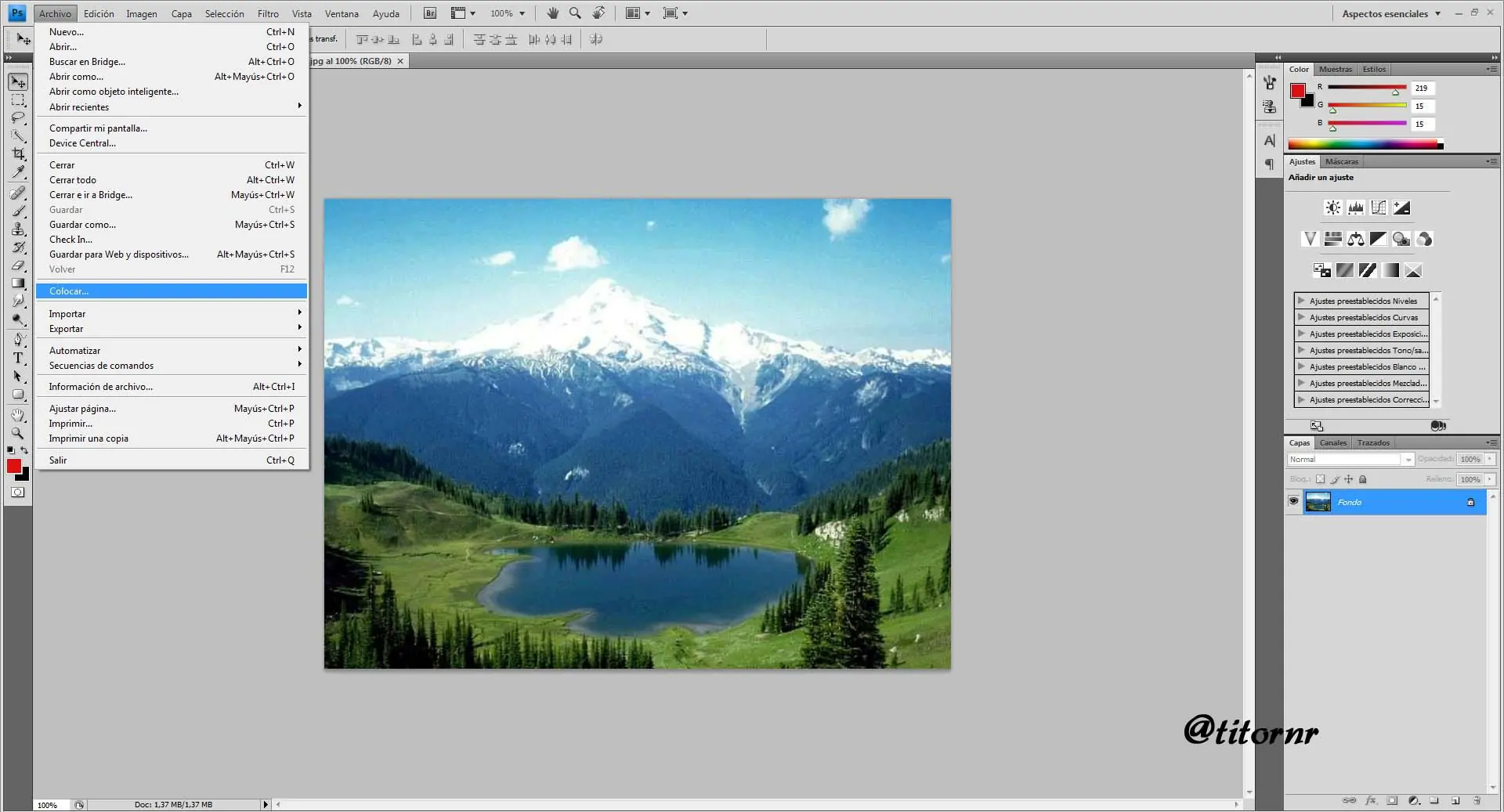This screenshot has width=1504, height=812.
Task: Select the Gradient tool
Action: point(18,283)
